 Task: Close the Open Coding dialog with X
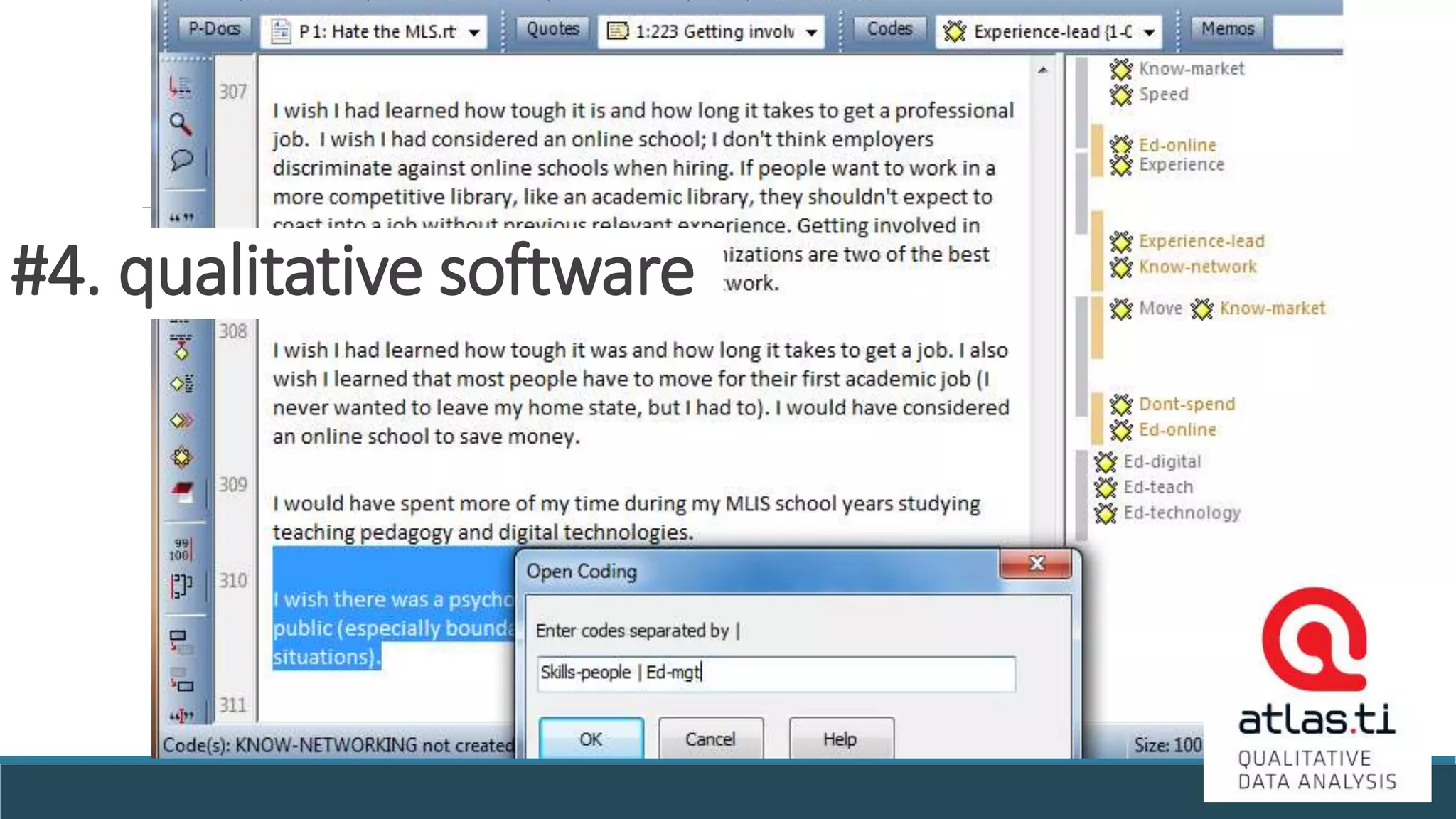1036,564
